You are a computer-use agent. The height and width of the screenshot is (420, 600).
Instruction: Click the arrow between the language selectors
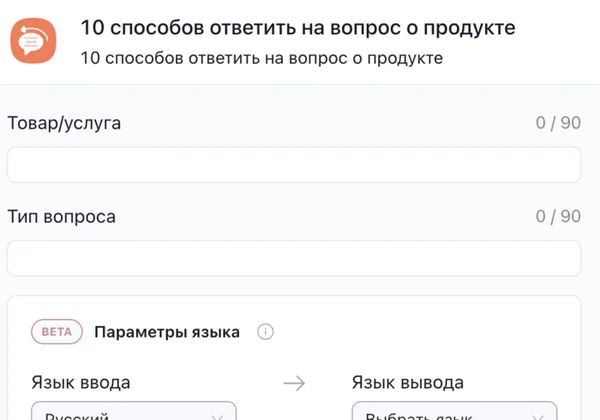[293, 382]
